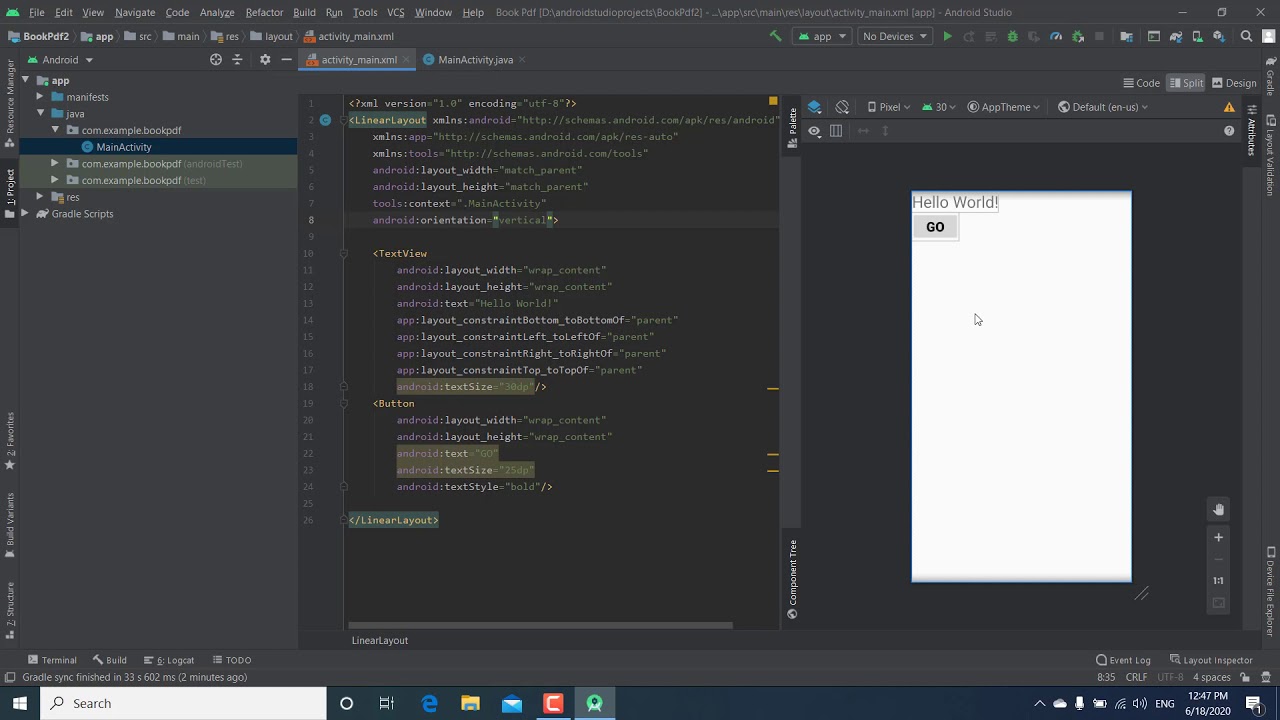1280x720 pixels.
Task: Zoom in on the layout preview
Action: point(1218,537)
